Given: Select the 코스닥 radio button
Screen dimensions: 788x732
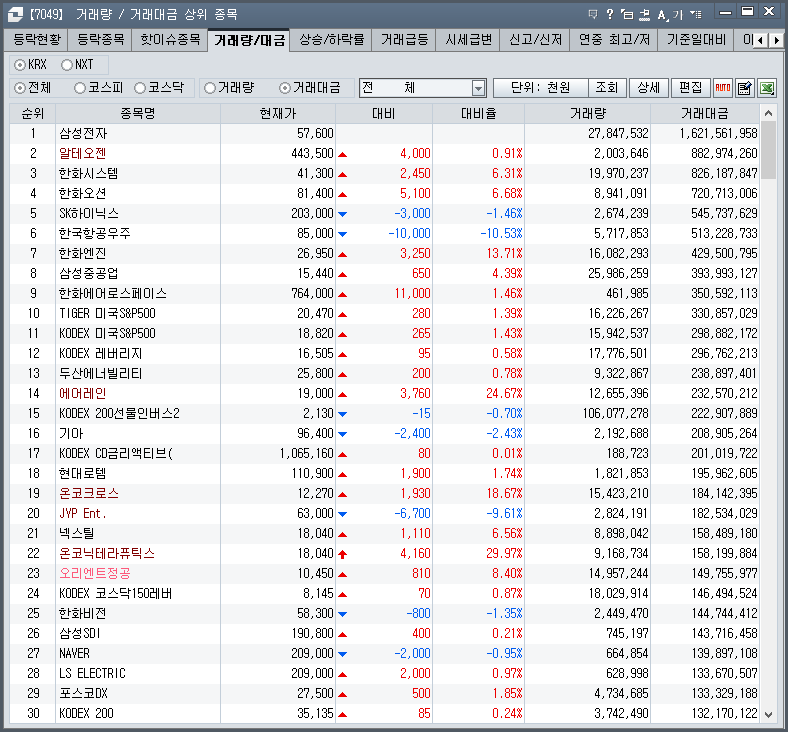Looking at the screenshot, I should [140, 88].
